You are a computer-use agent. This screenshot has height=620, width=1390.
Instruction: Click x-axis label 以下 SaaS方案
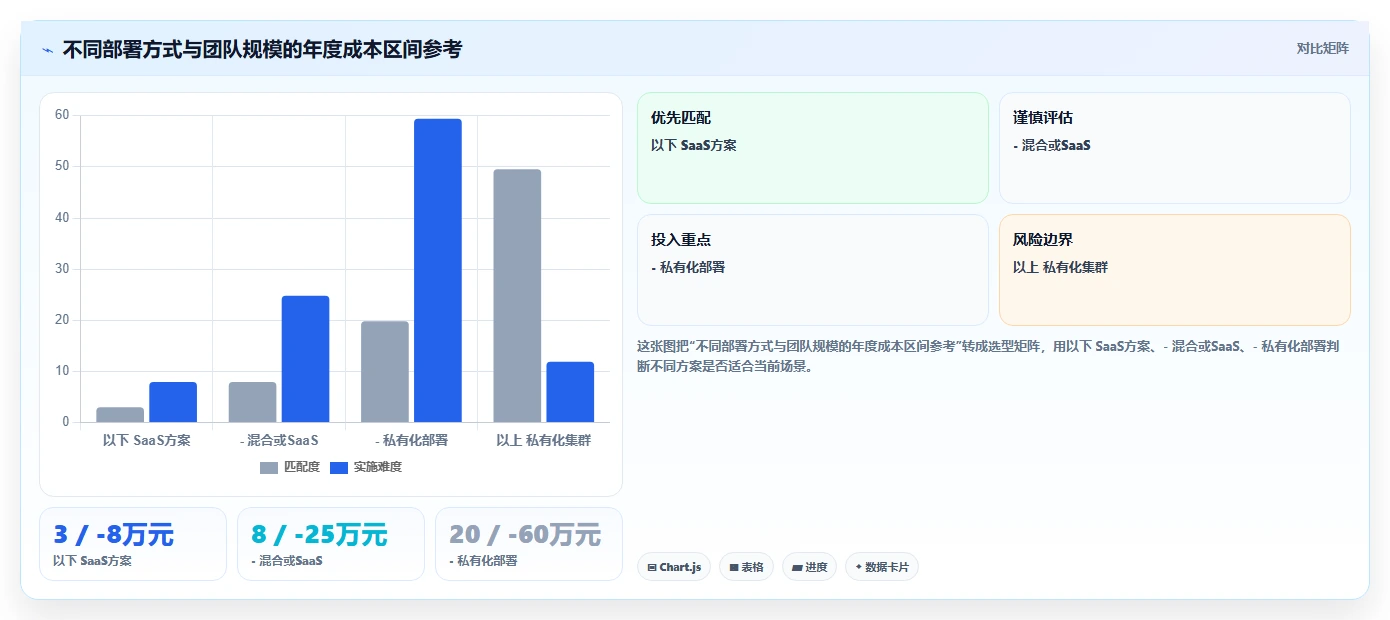(x=147, y=440)
